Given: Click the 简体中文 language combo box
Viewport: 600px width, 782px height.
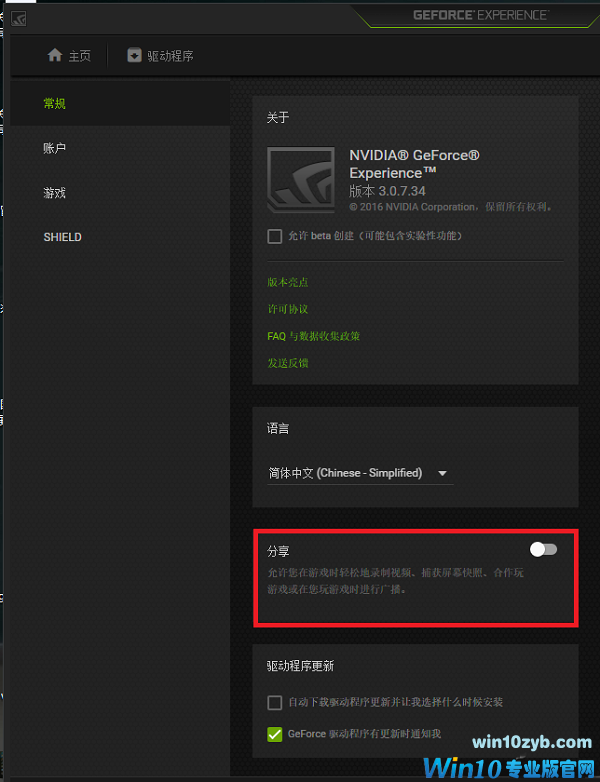Looking at the screenshot, I should point(360,473).
